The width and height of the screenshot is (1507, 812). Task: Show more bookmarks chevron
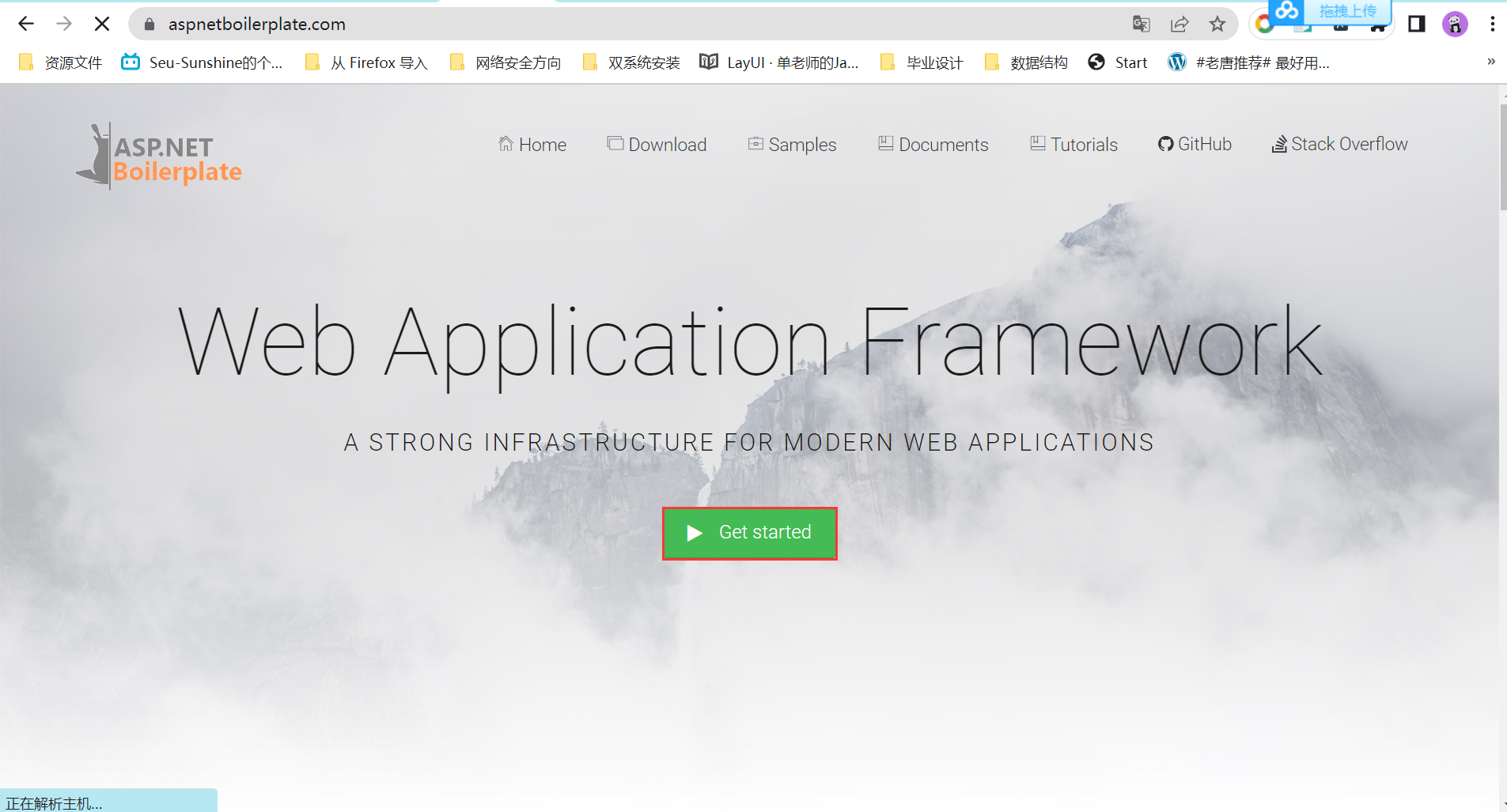tap(1491, 62)
